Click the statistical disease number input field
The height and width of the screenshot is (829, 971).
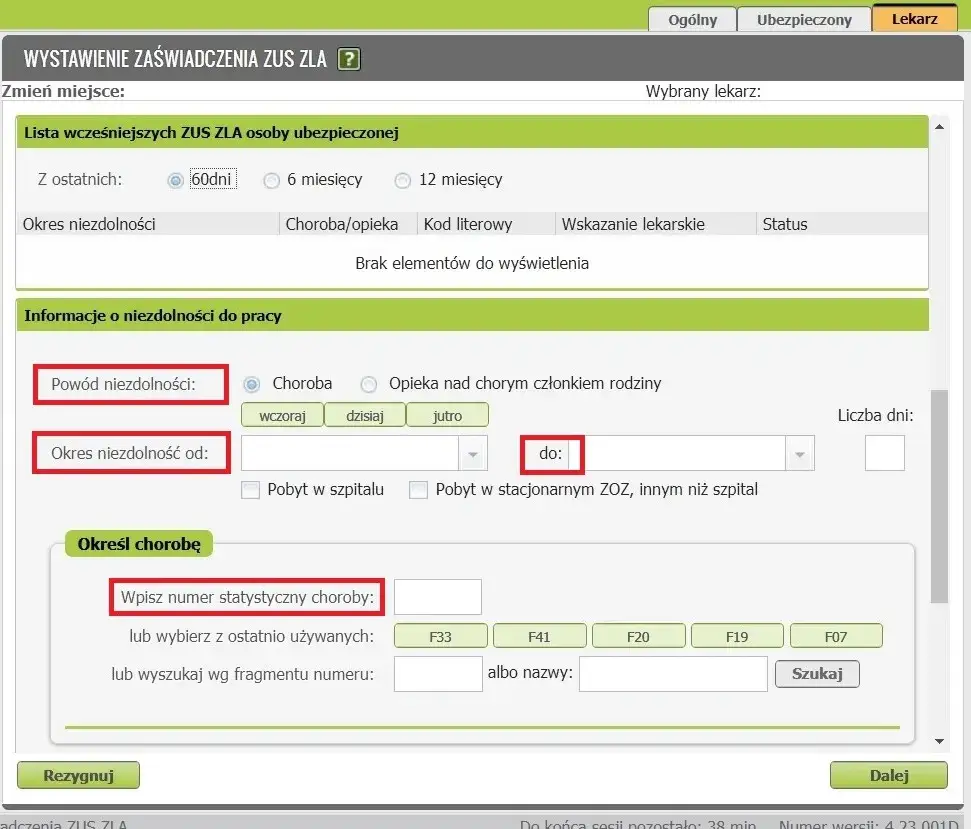[437, 597]
